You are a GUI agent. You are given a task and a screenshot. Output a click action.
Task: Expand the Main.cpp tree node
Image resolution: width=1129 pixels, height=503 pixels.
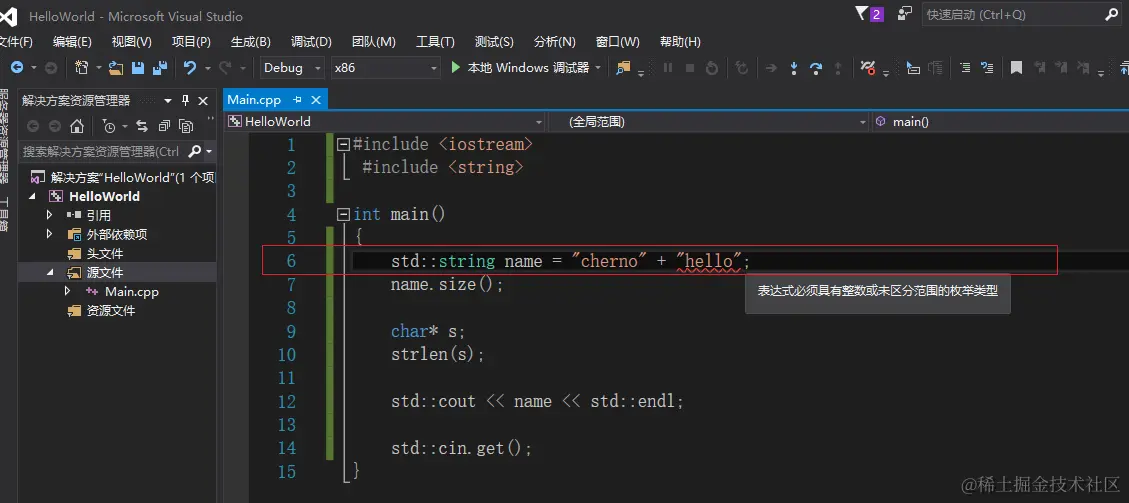[x=68, y=291]
